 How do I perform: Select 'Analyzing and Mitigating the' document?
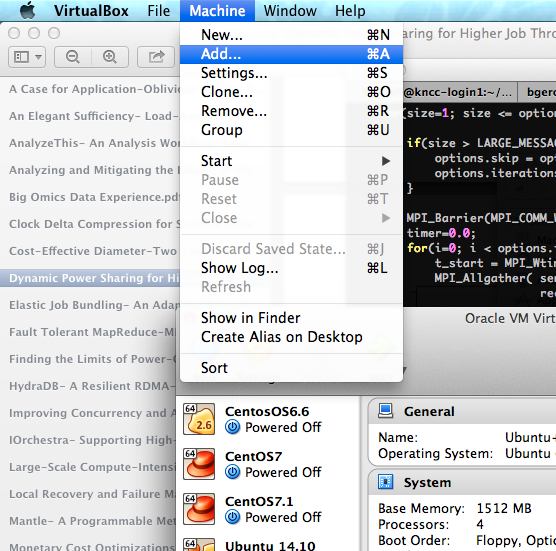click(90, 170)
